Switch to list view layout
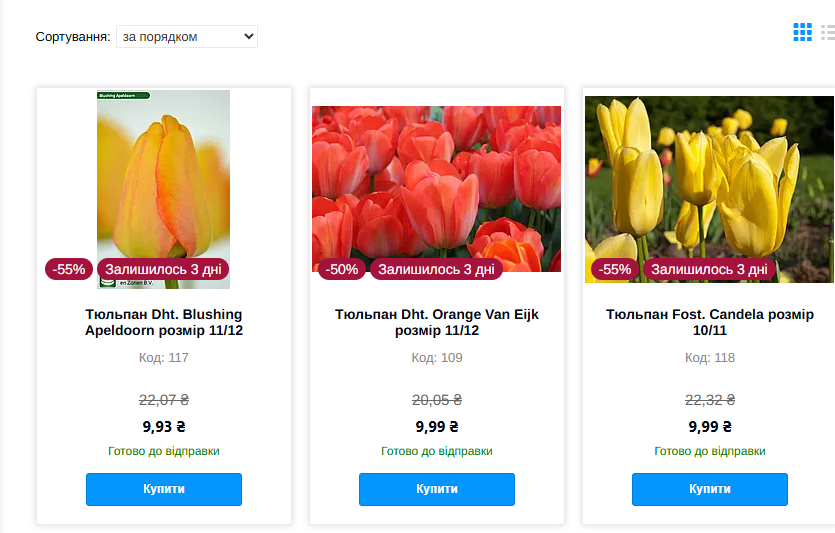This screenshot has width=835, height=533. point(828,32)
